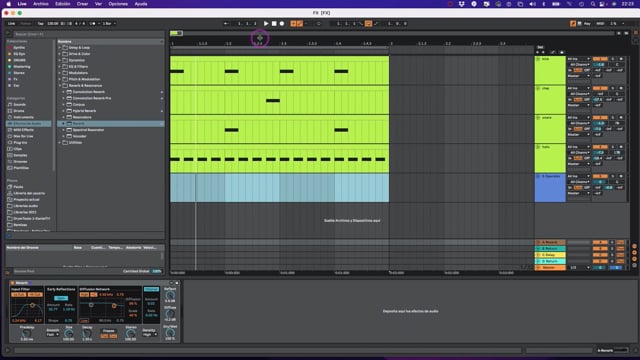Open the Ver menu
The width and height of the screenshot is (640, 360).
(98, 4)
